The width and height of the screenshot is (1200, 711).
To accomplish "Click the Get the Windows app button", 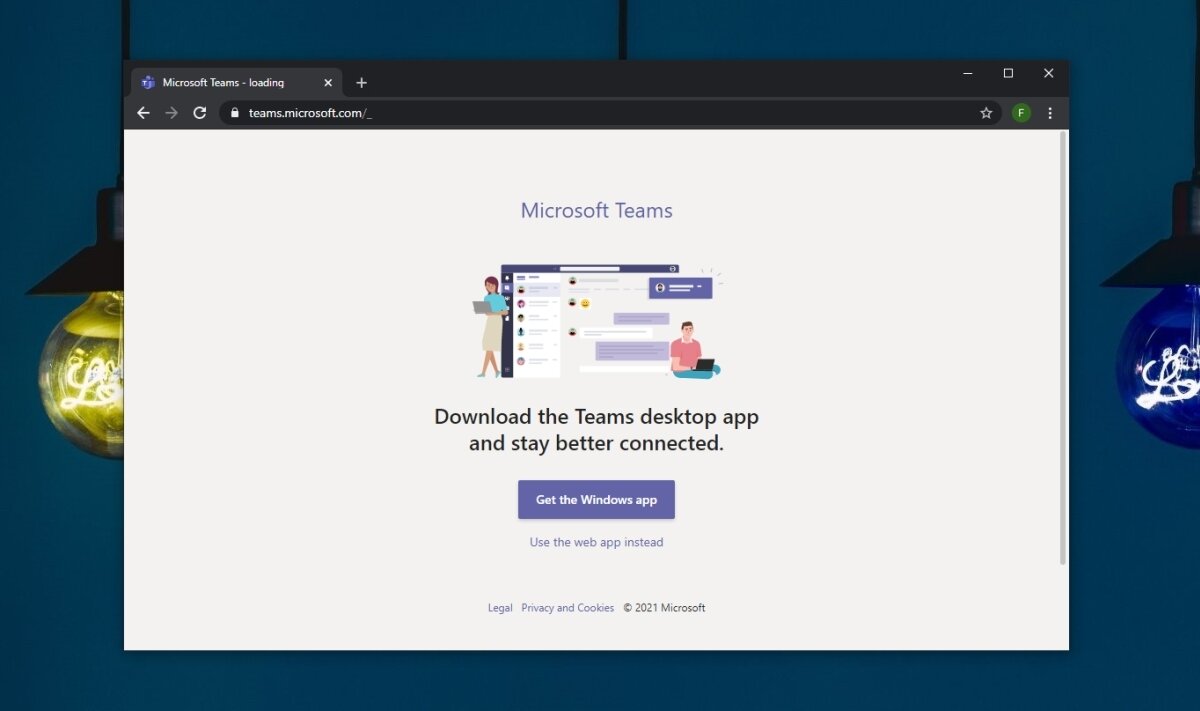I will [596, 499].
